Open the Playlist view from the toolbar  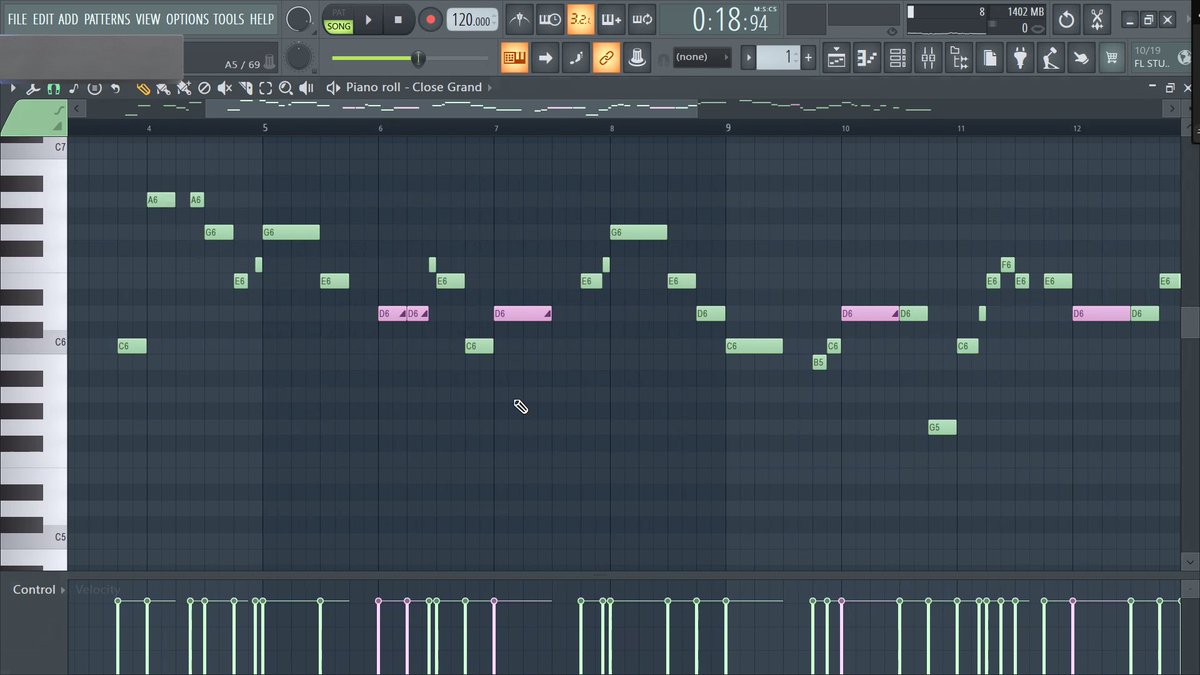837,59
